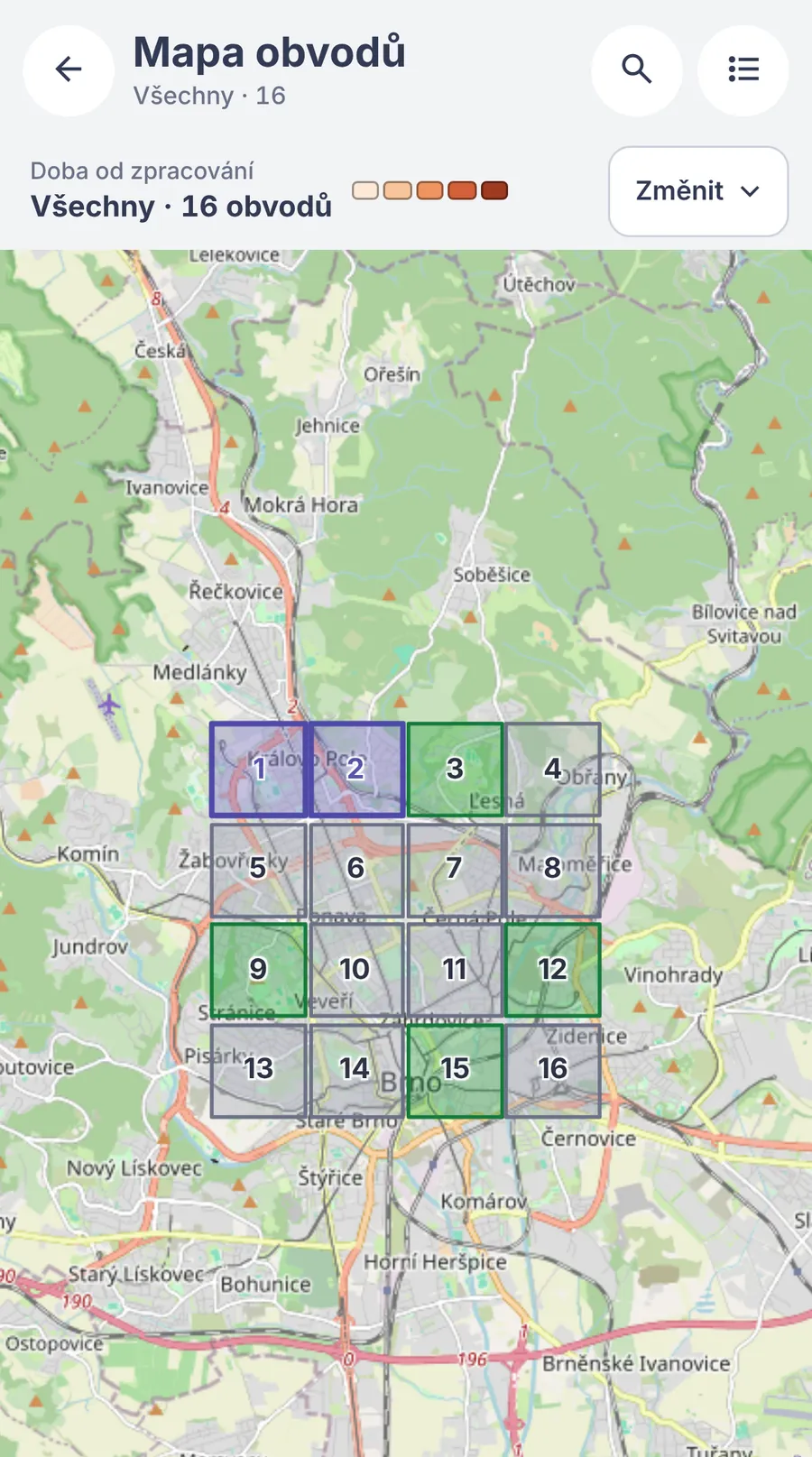The image size is (812, 1457).
Task: Select district 14 on the map
Action: point(356,1070)
